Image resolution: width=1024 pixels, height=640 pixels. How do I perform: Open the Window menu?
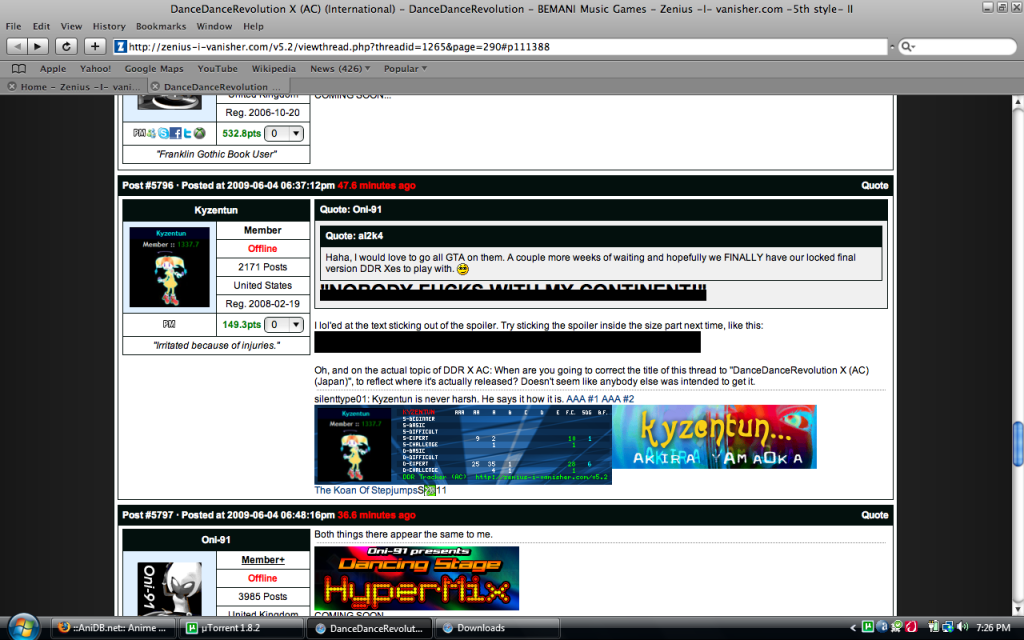214,26
